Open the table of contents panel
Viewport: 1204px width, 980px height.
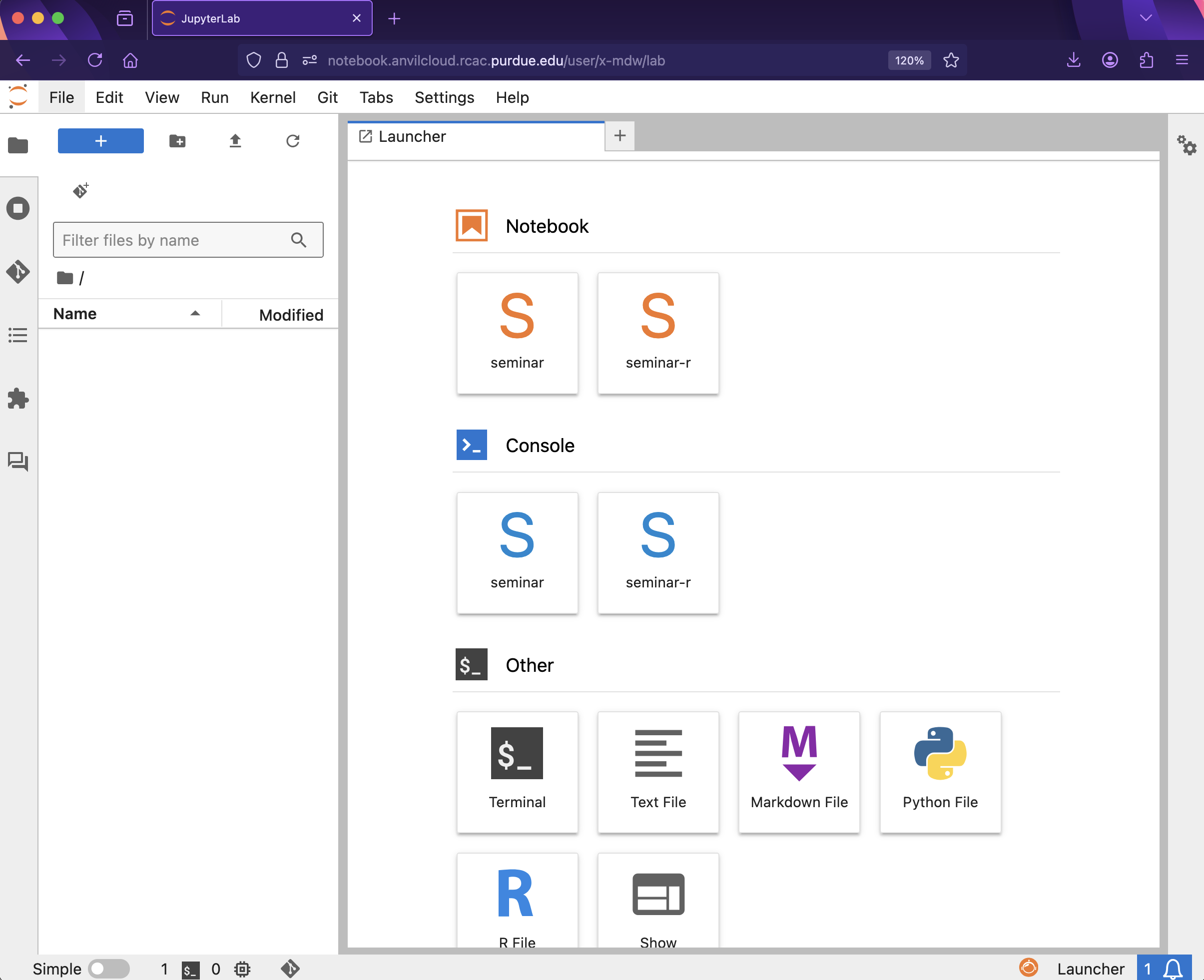(18, 335)
